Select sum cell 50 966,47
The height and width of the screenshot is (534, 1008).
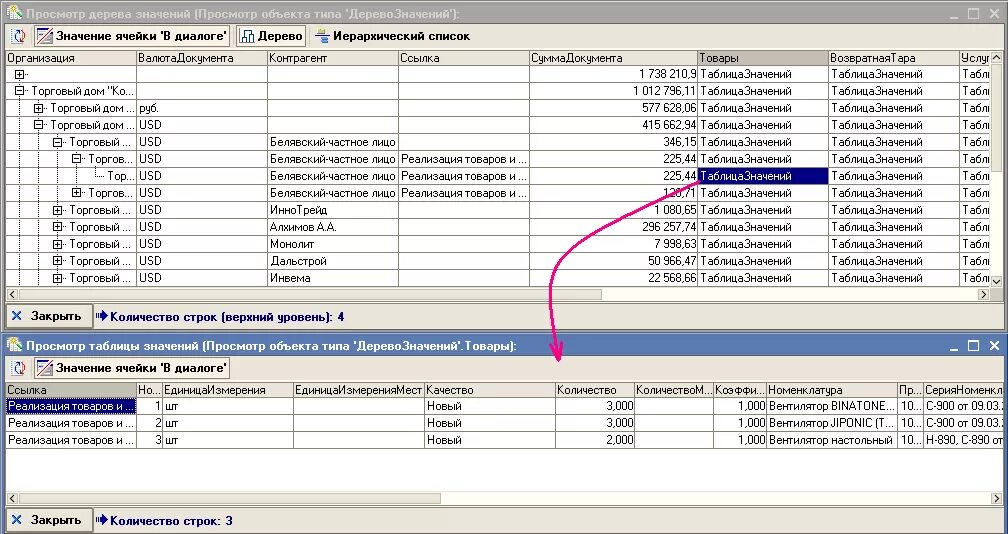click(x=614, y=261)
